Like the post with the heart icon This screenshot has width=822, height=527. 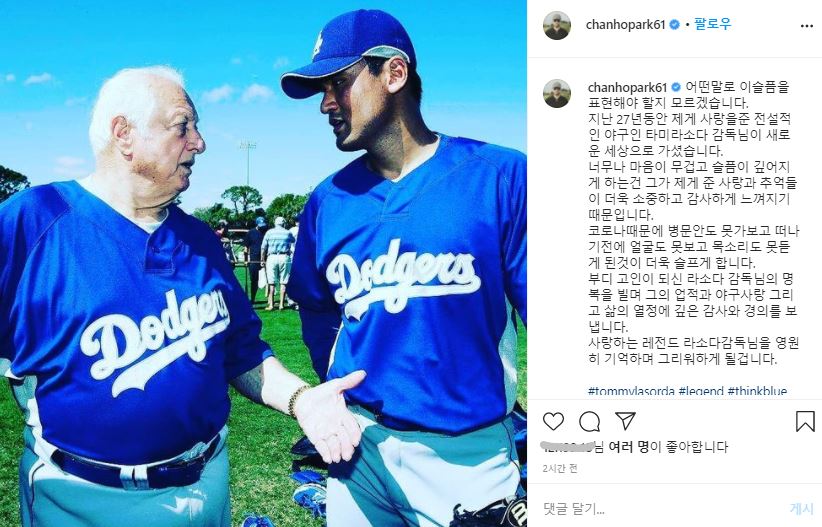553,421
